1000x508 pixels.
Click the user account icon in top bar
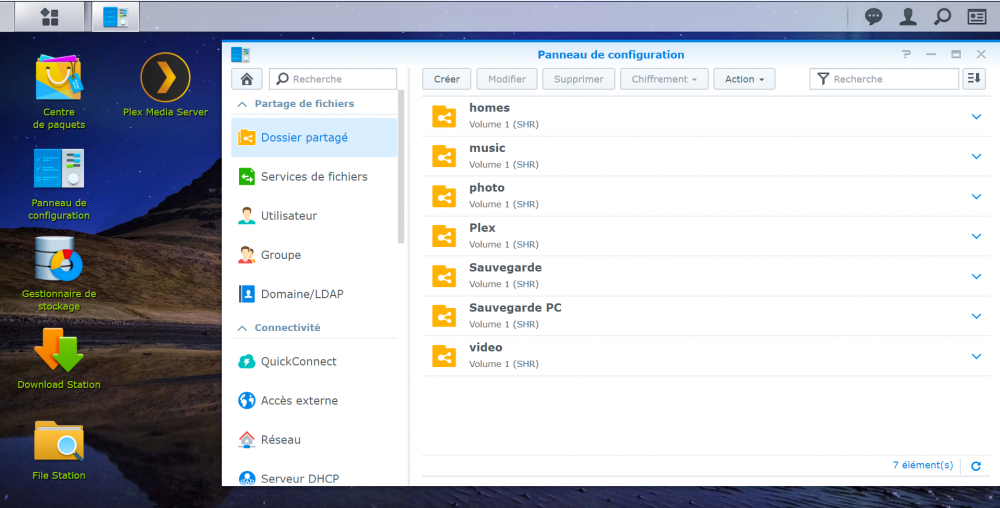(x=908, y=17)
